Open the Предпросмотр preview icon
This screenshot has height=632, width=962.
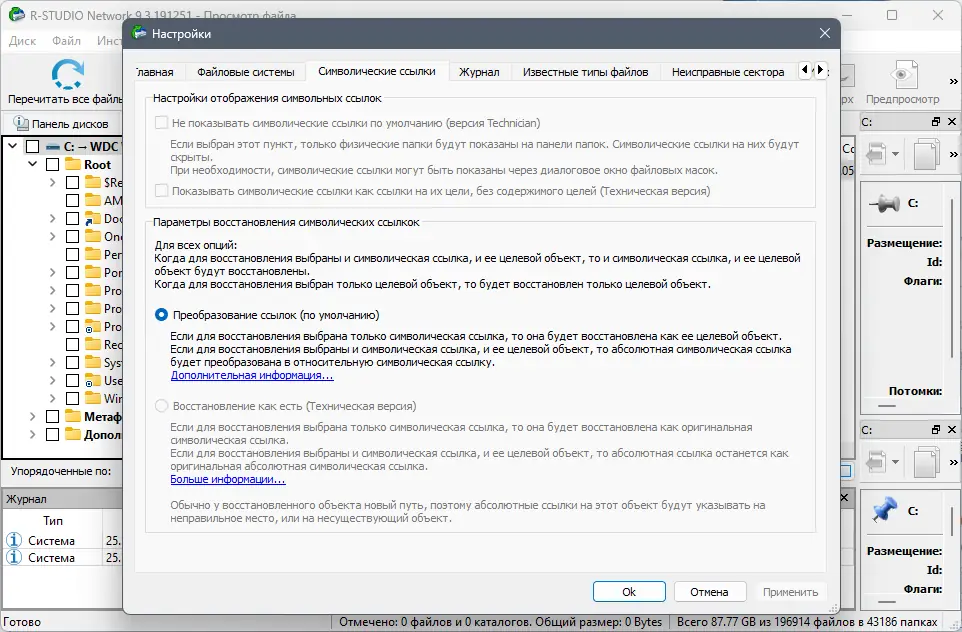[906, 75]
